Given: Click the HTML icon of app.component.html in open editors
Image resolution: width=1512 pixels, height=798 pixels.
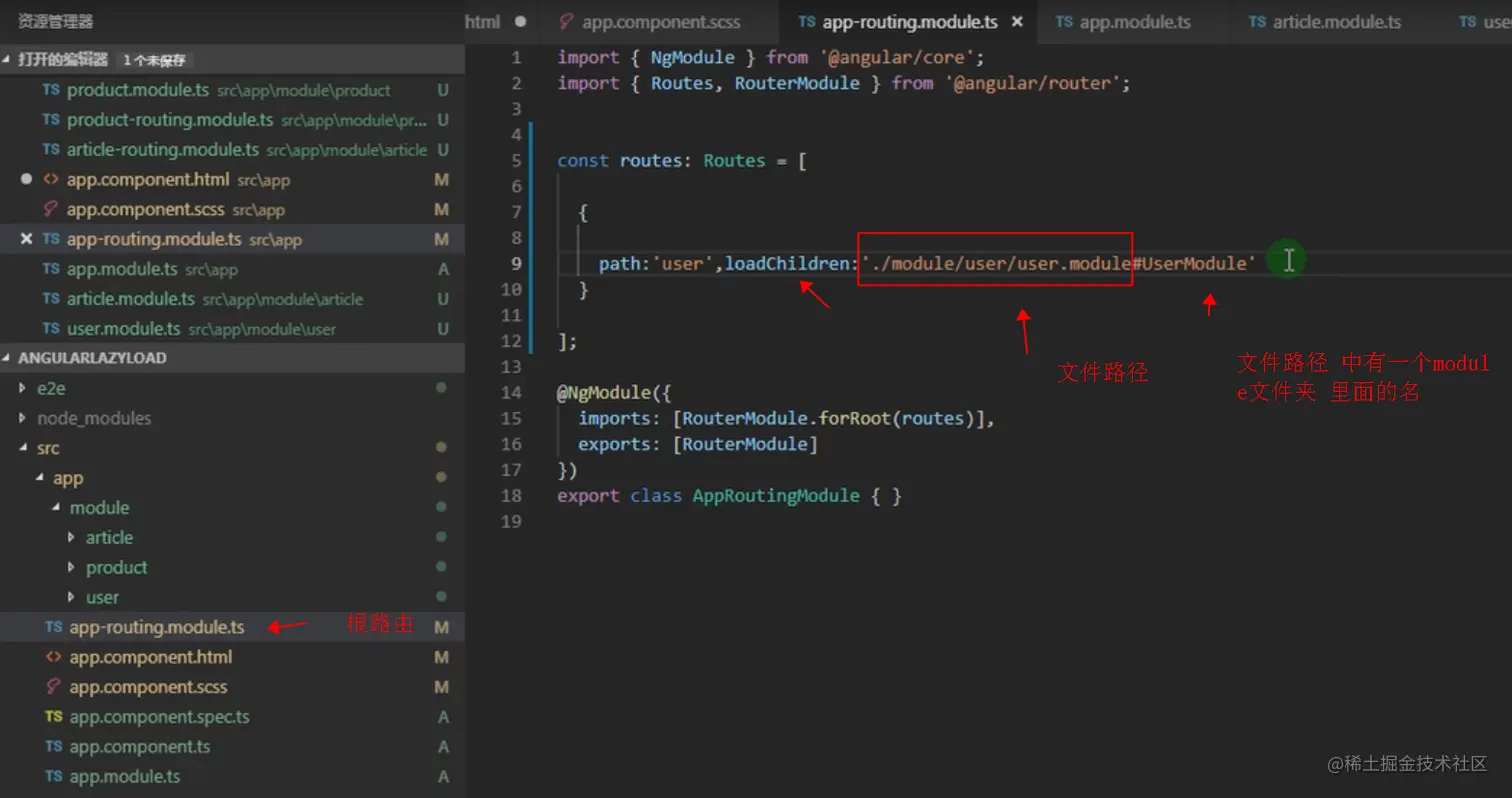Looking at the screenshot, I should click(x=51, y=179).
